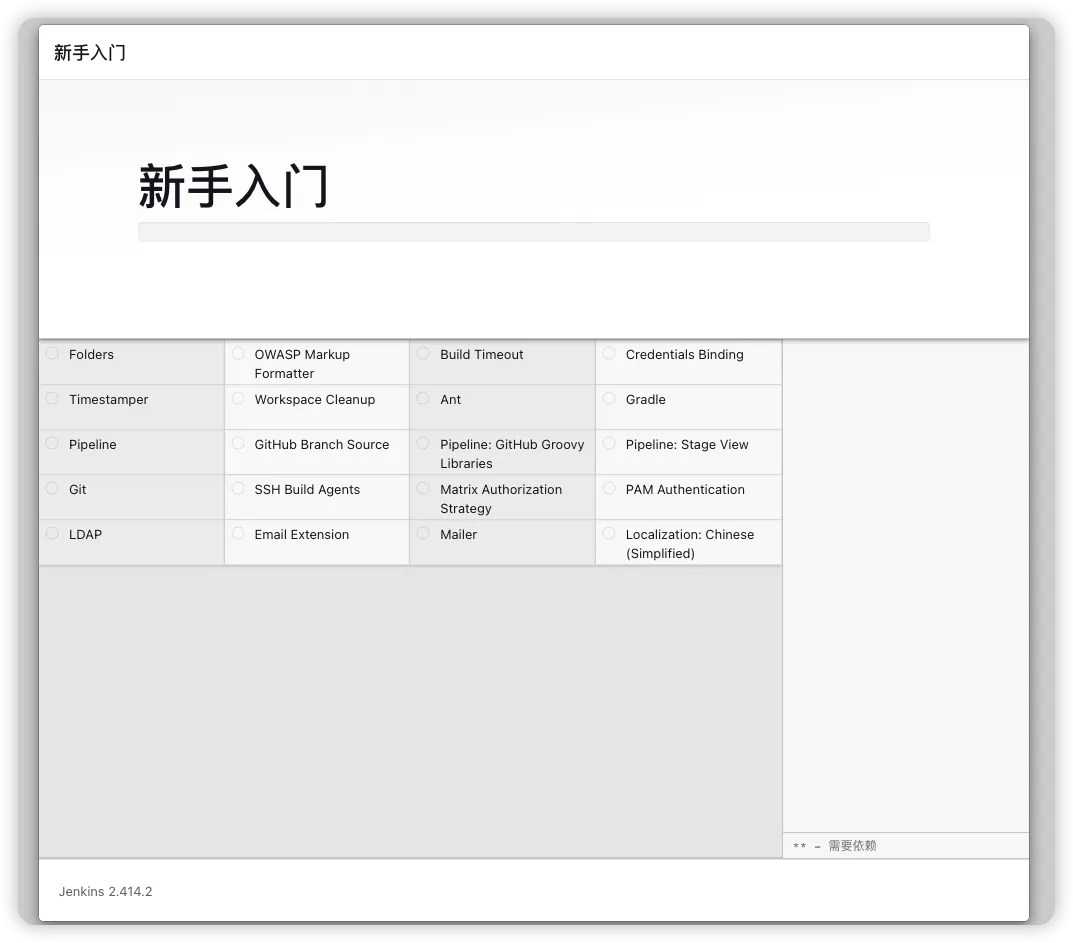Screen dimensions: 1073x943
Task: Click the Workspace Cleanup plugin name
Action: (315, 400)
